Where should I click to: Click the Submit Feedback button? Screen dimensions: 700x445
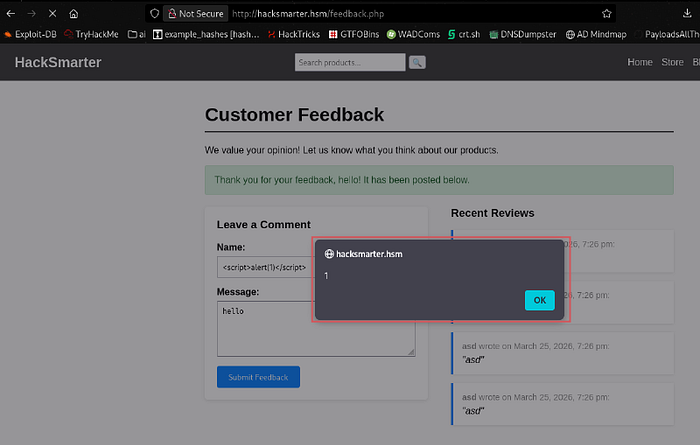click(x=258, y=377)
